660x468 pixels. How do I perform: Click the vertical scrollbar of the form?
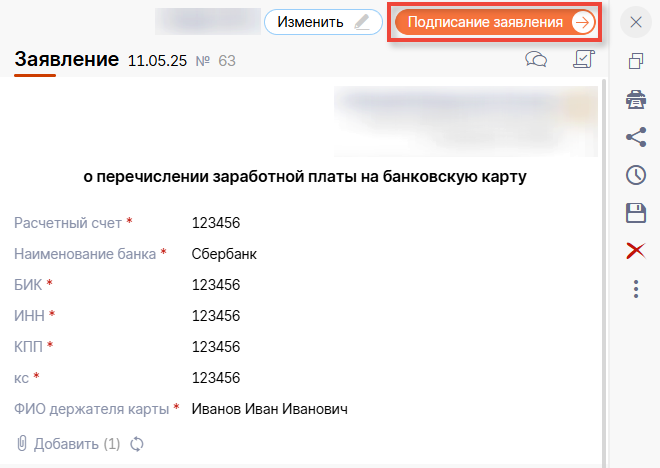pos(604,250)
